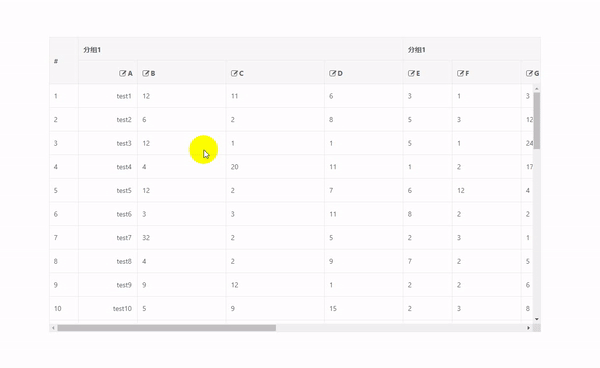Image resolution: width=600 pixels, height=368 pixels.
Task: Click value 32 in test7 row
Action: pos(146,238)
